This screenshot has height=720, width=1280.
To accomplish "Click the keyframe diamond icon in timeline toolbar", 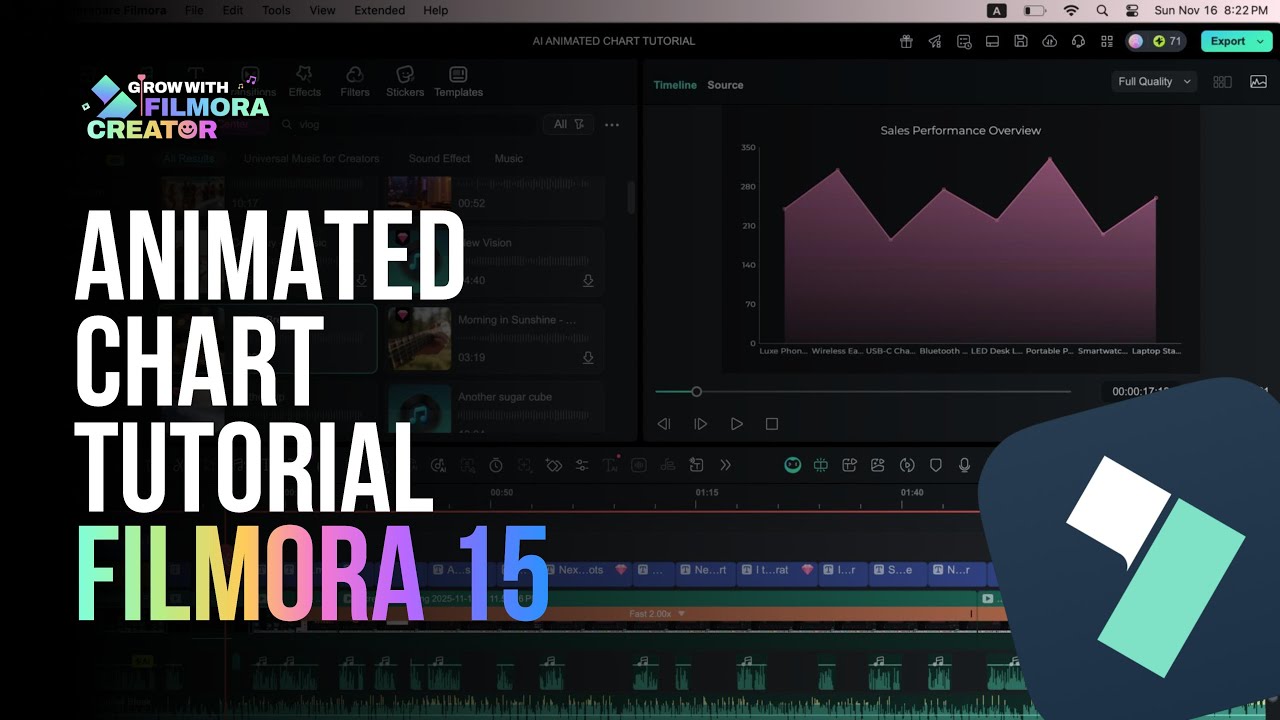I will pos(554,465).
